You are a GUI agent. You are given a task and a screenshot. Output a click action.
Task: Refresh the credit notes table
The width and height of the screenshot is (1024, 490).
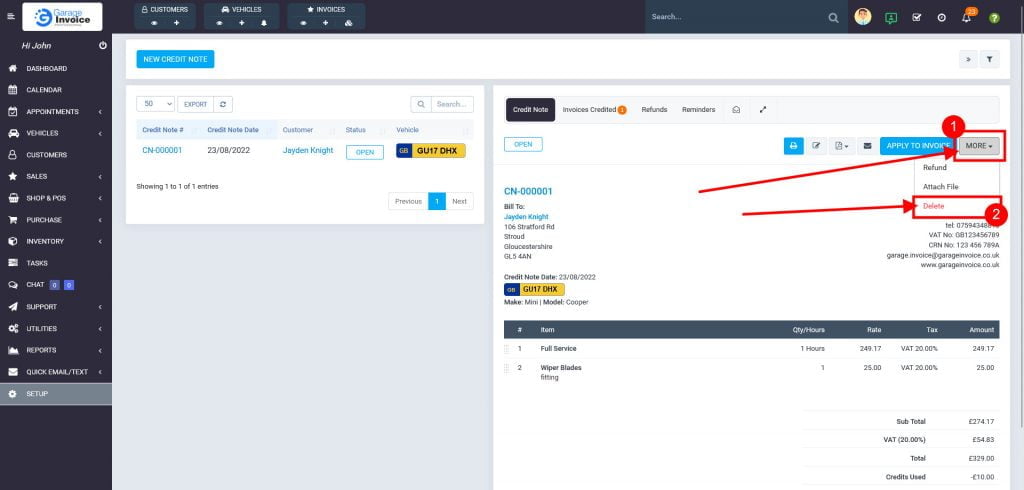click(x=224, y=104)
